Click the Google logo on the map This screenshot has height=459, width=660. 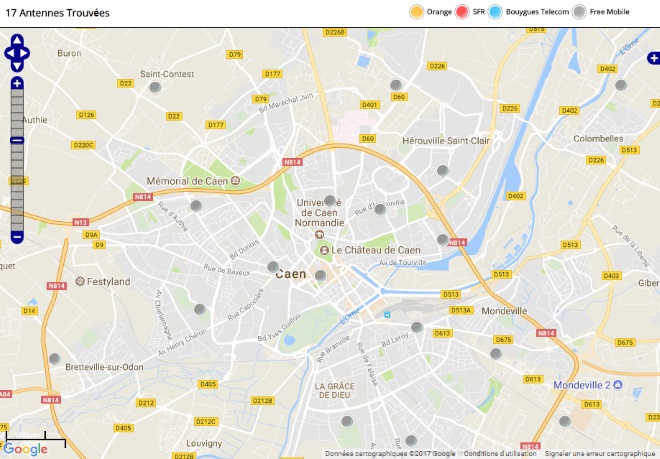pyautogui.click(x=25, y=449)
